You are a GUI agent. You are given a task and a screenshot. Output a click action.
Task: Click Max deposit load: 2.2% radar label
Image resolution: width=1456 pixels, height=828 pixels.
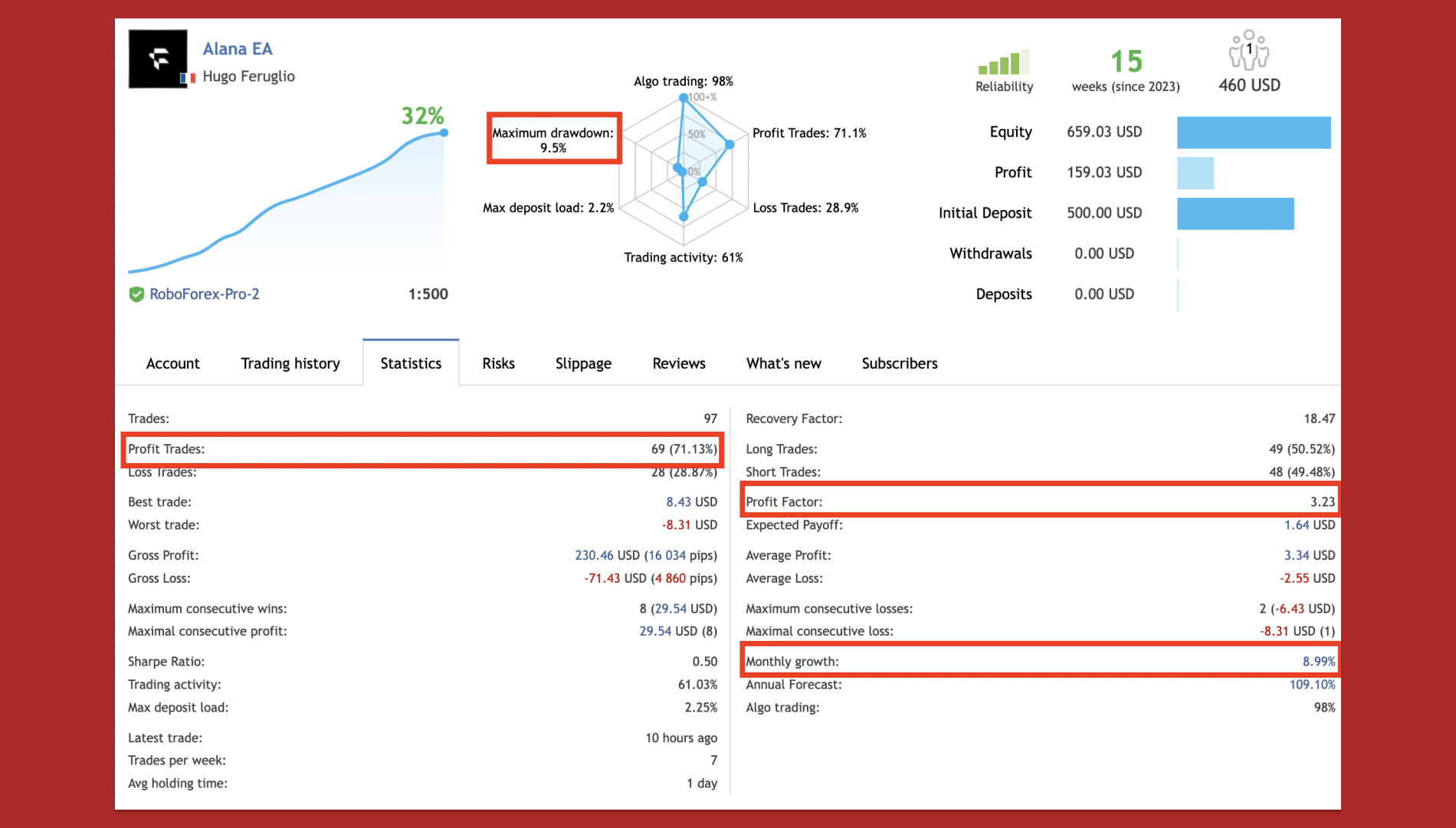click(549, 208)
